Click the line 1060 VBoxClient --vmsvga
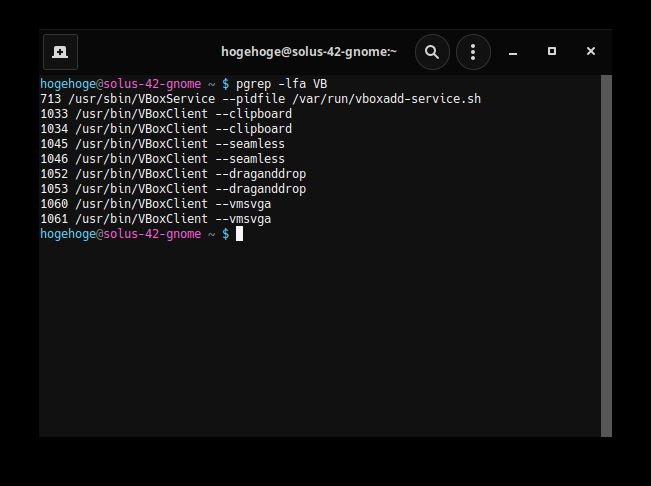The image size is (651, 486). [x=156, y=204]
